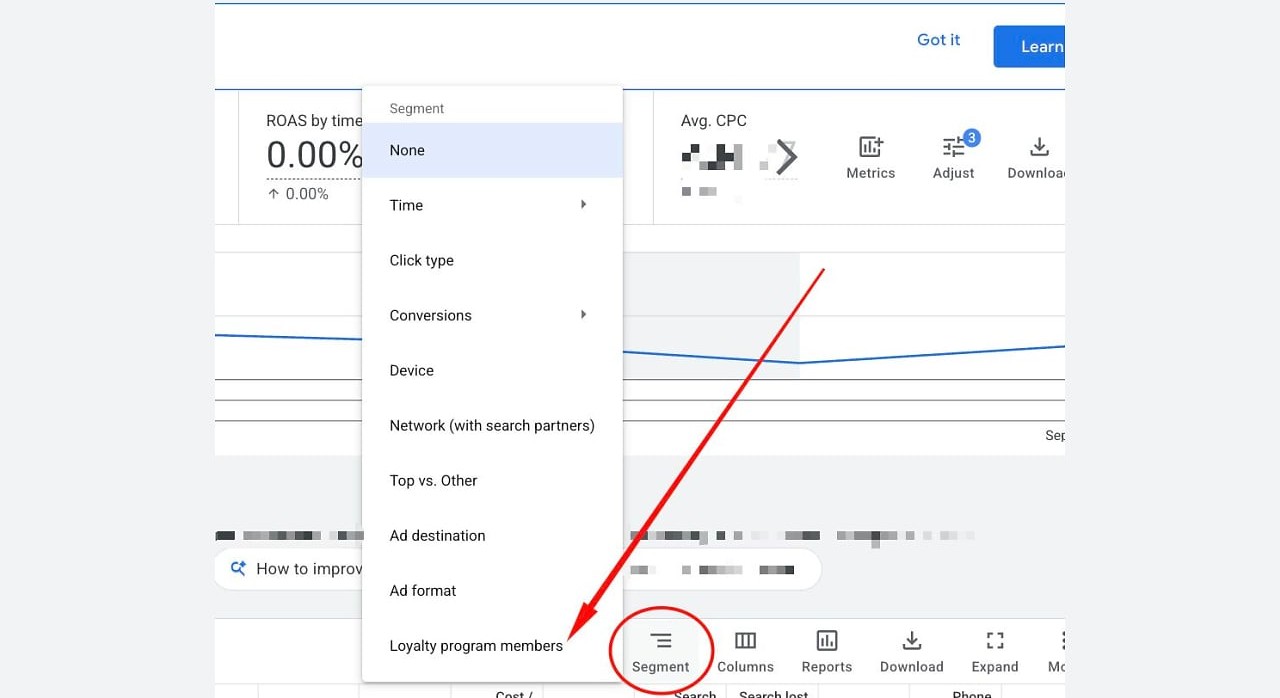This screenshot has width=1280, height=698.
Task: Select None in Segment menu
Action: 492,150
